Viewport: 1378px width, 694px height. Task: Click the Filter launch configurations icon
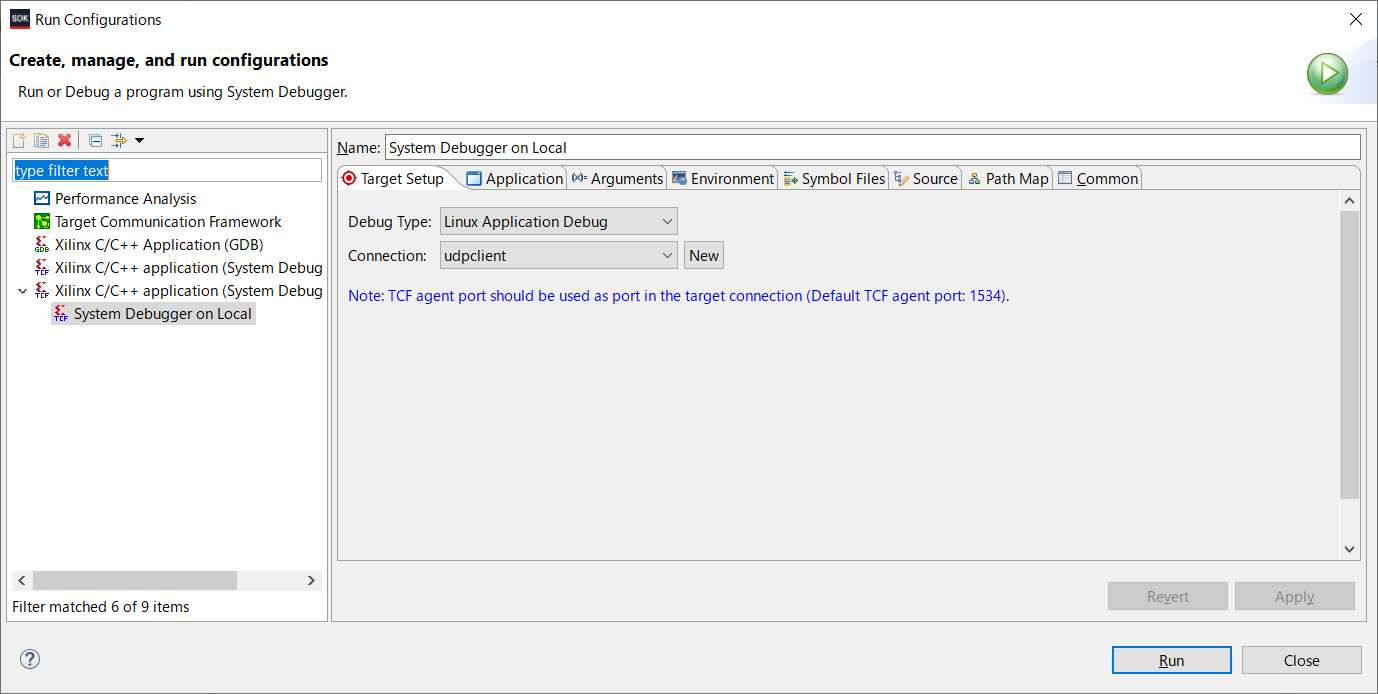119,140
